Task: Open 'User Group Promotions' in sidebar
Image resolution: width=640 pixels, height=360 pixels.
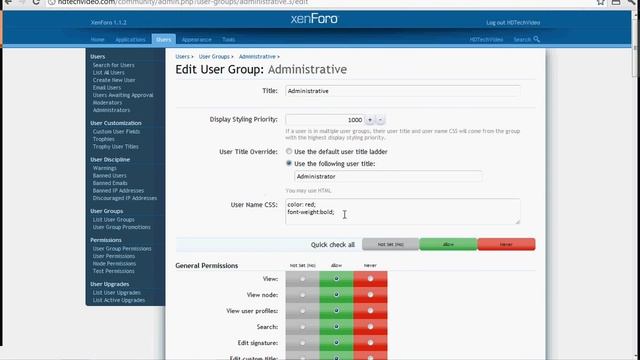Action: 122,227
